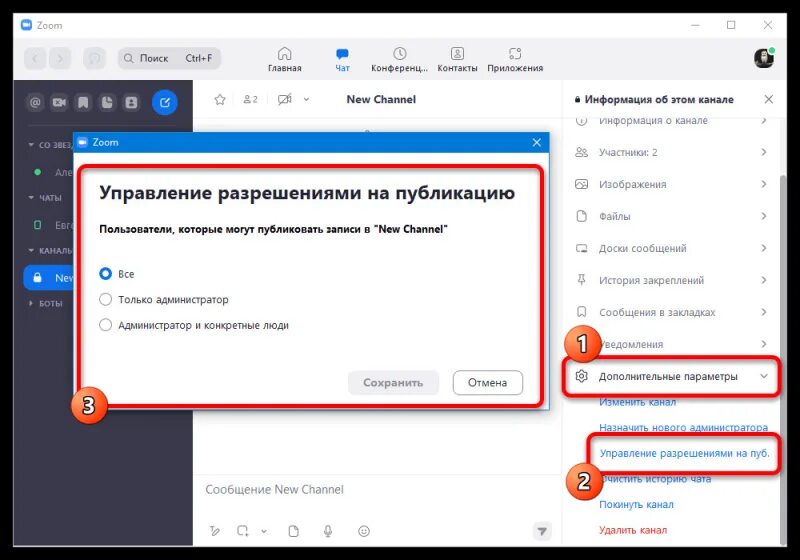This screenshot has width=800, height=560.
Task: Open the meeting recordings sidebar icon
Action: tap(59, 103)
